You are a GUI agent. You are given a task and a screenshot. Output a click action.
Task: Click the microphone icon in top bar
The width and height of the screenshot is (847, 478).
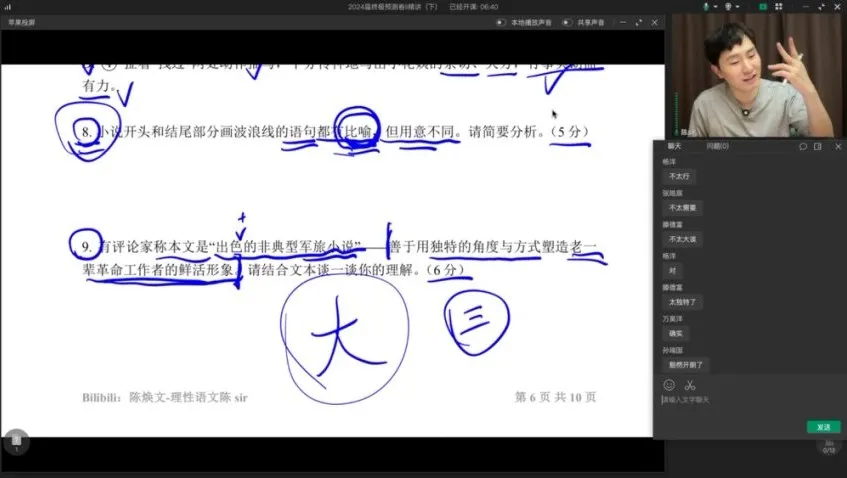pyautogui.click(x=706, y=6)
